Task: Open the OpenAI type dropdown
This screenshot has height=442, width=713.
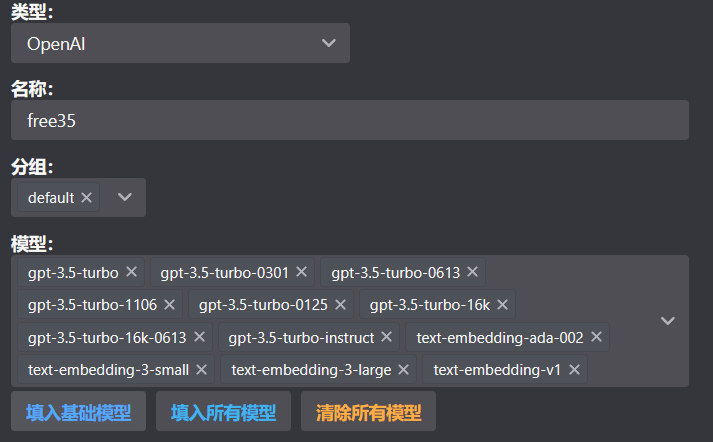Action: [181, 43]
